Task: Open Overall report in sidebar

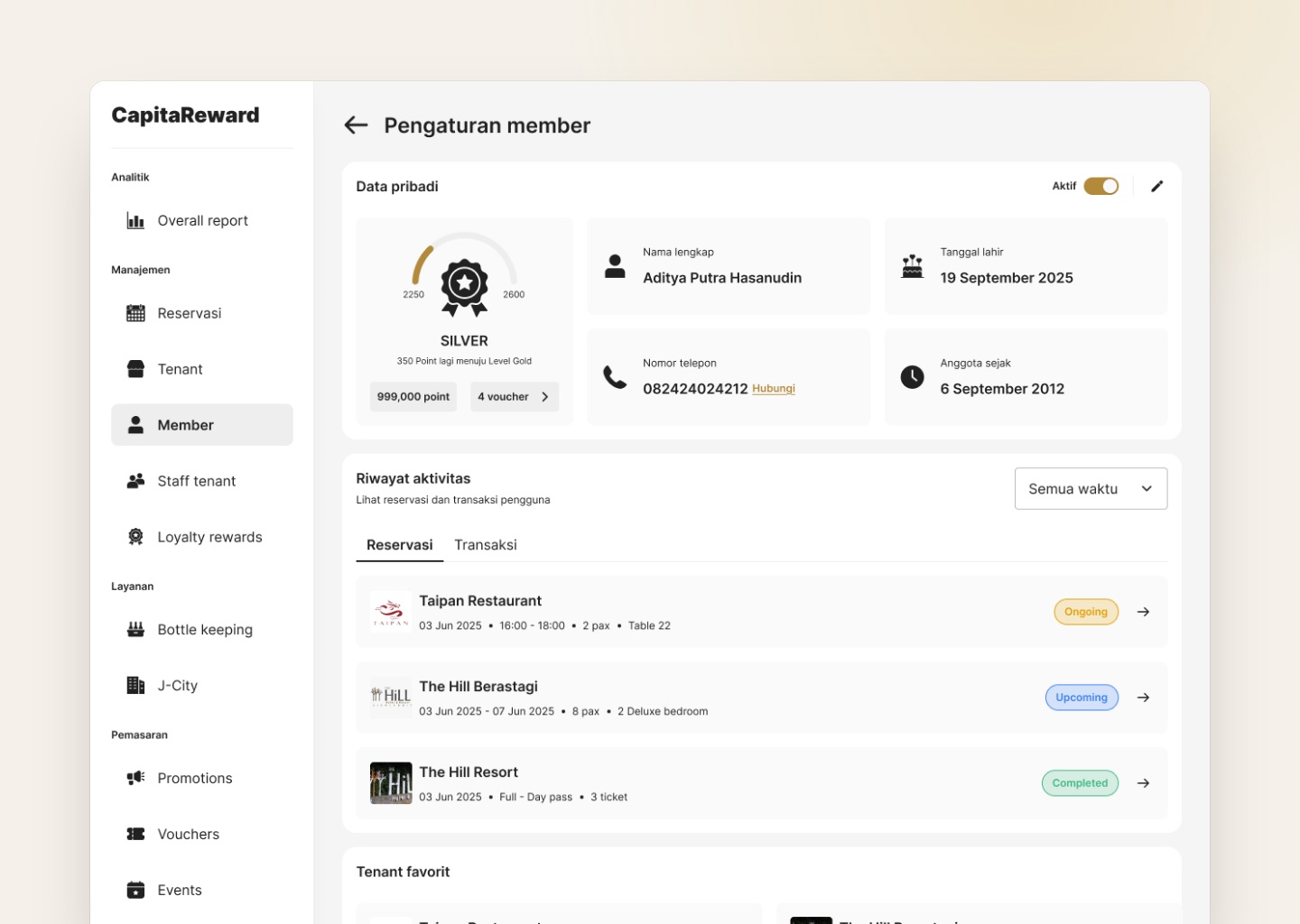Action: point(202,220)
